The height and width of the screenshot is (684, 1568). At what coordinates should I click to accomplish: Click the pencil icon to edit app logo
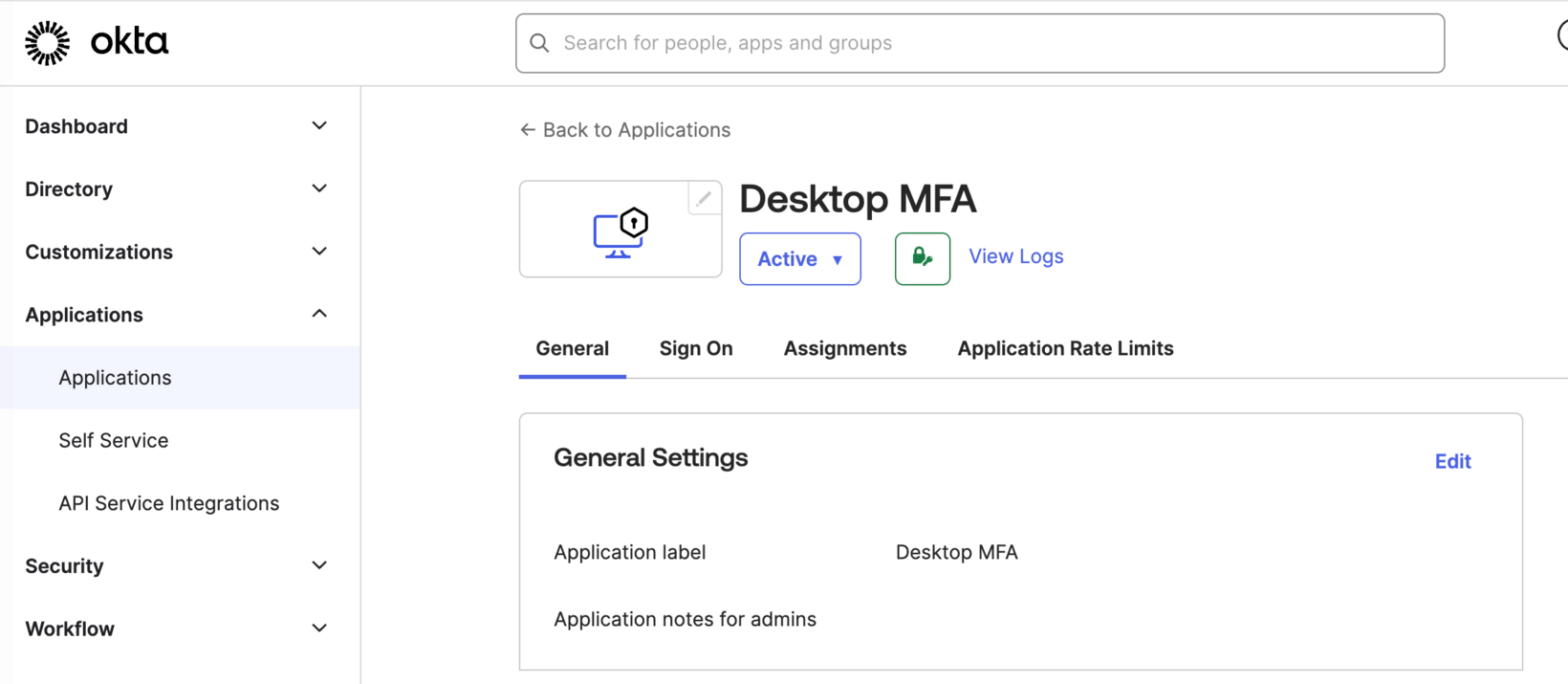click(704, 199)
